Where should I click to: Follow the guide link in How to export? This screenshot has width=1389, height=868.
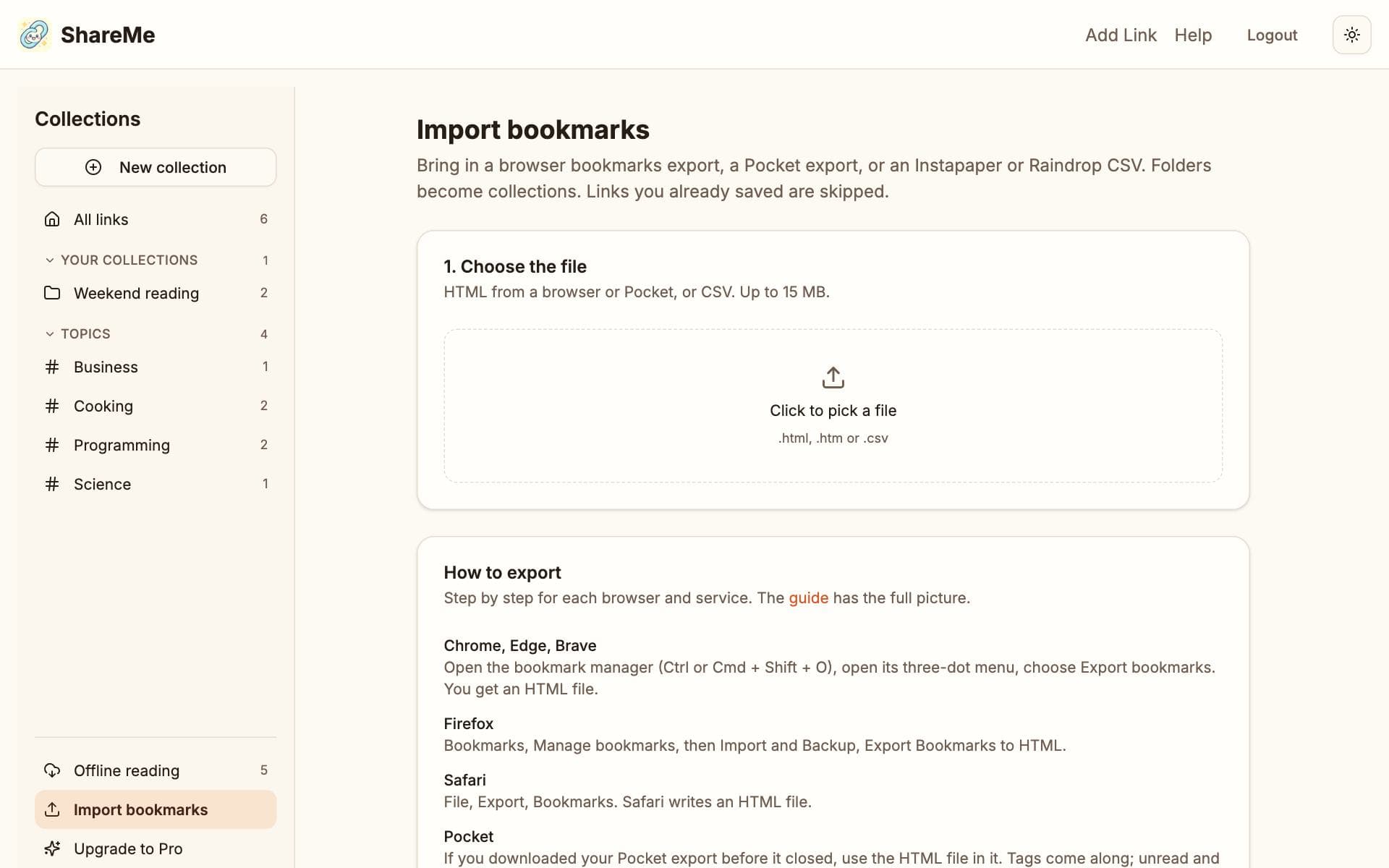pos(808,597)
